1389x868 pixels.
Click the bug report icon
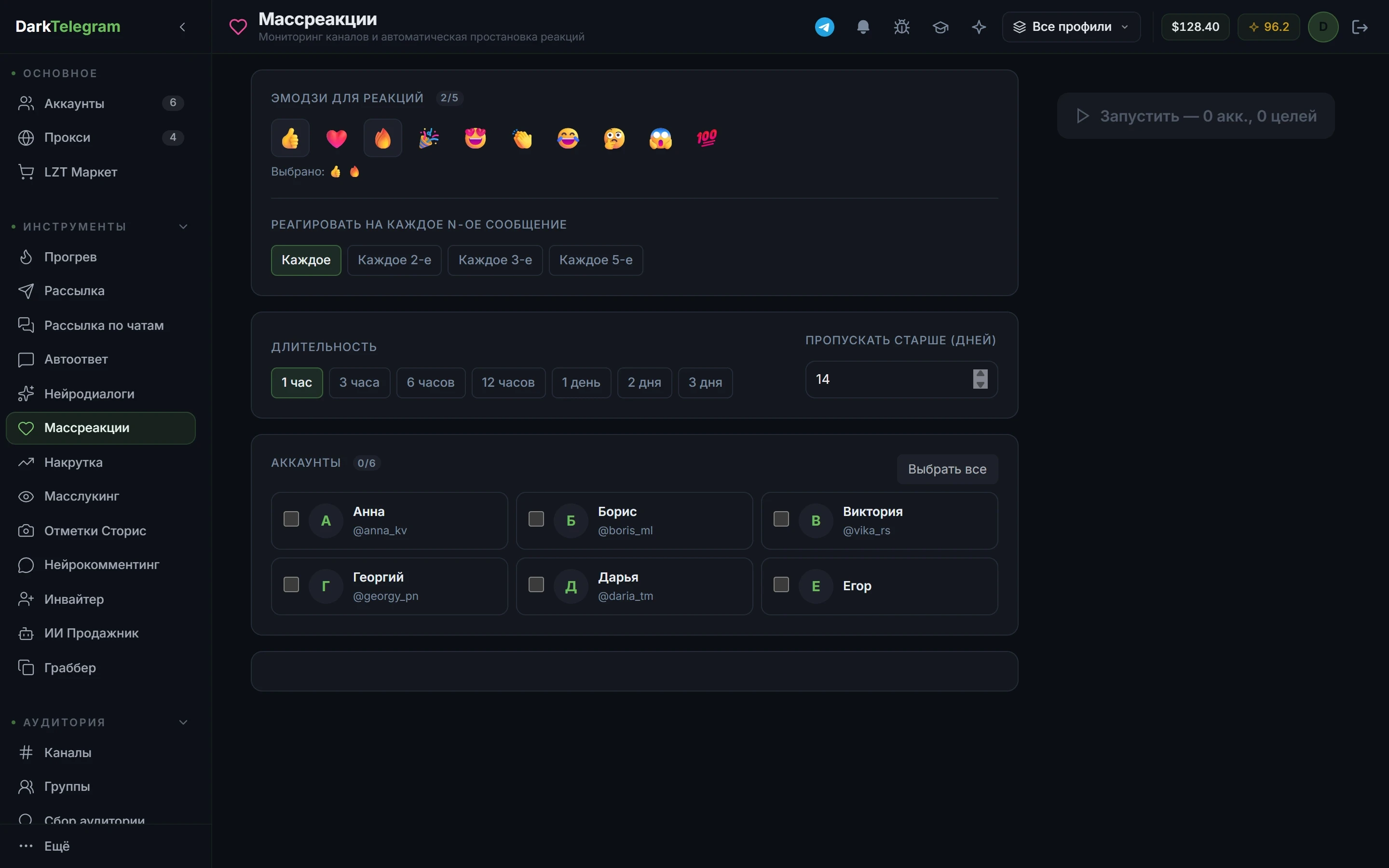point(902,27)
